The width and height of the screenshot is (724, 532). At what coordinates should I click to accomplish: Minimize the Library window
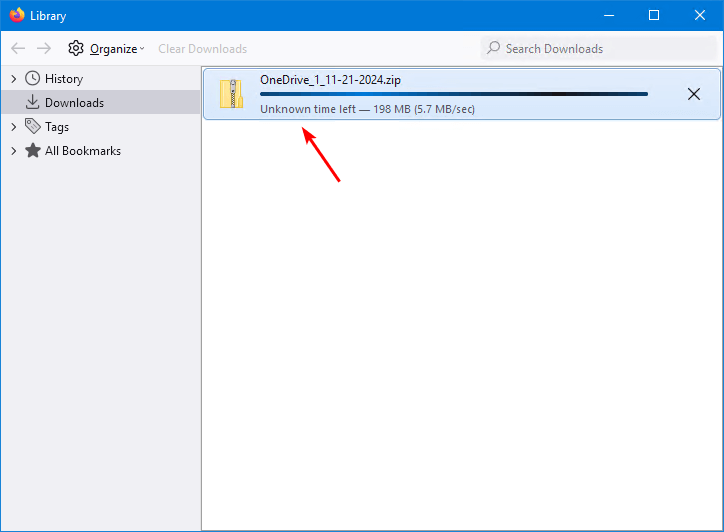(609, 15)
